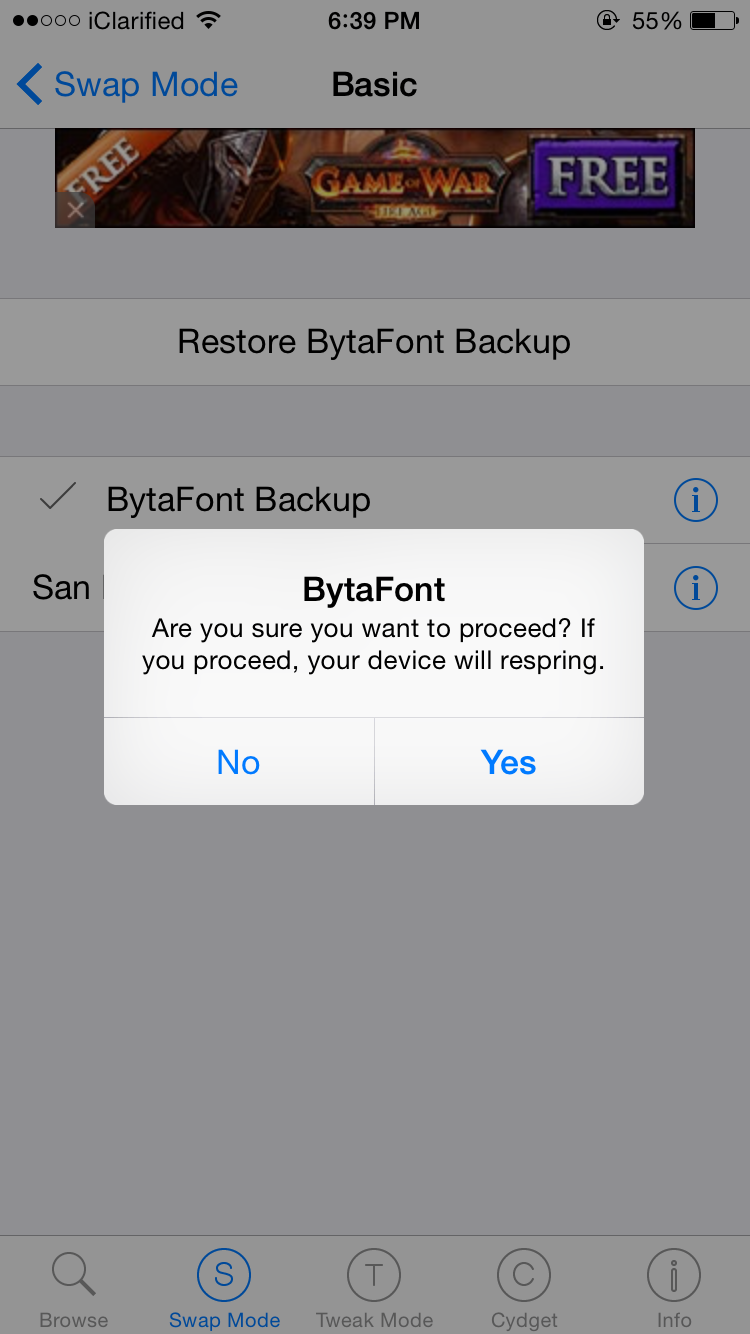Tap the 6:39 PM clock
The width and height of the screenshot is (750, 1334).
pos(374,21)
